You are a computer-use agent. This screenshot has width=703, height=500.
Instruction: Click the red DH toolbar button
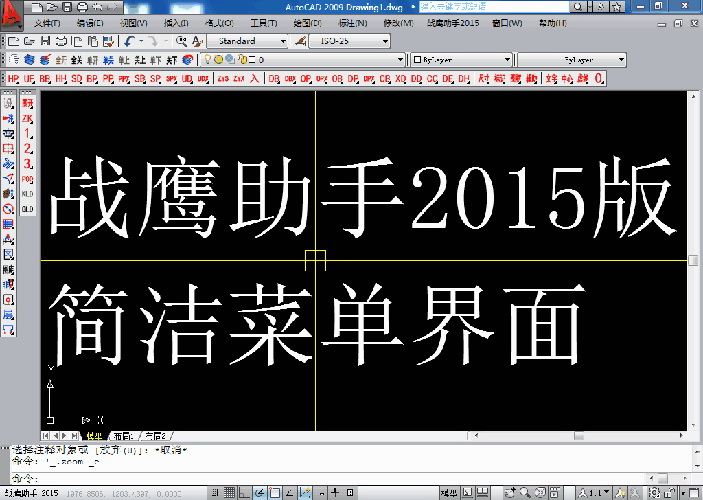pos(464,78)
